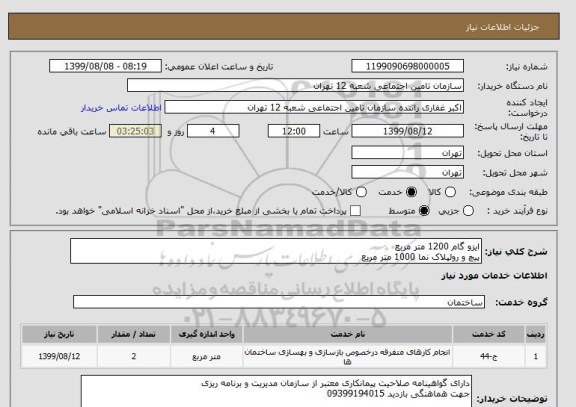Image resolution: width=576 pixels, height=407 pixels.
Task: Click the deadline time field 12:00
Action: 294,131
